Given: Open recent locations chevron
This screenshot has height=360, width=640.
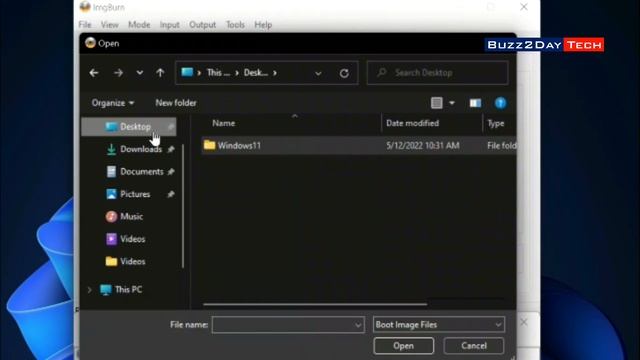Looking at the screenshot, I should (x=140, y=73).
